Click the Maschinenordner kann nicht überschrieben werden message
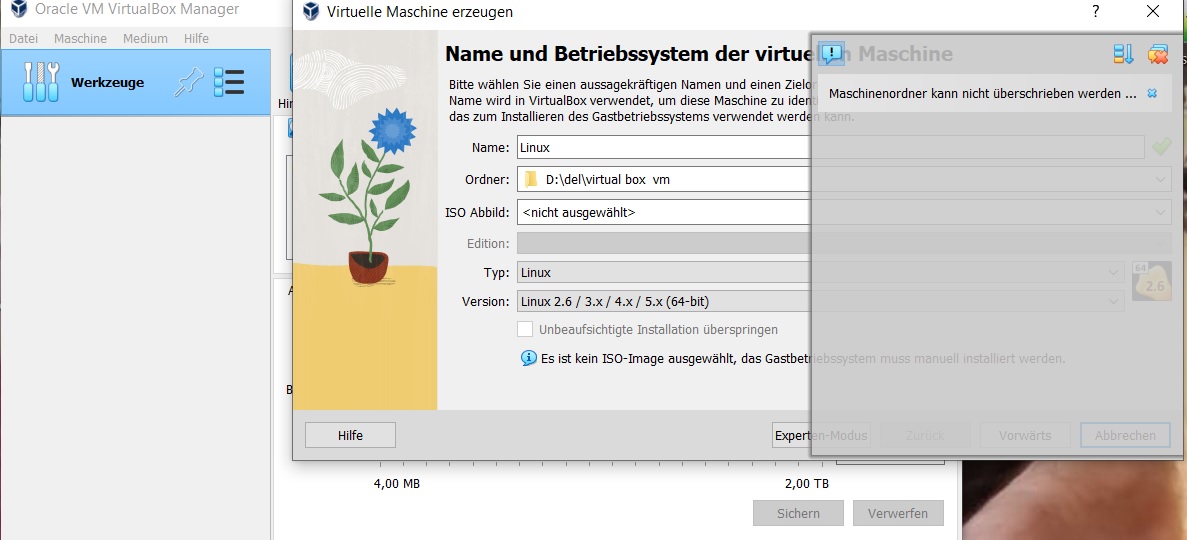This screenshot has width=1187, height=540. tap(983, 94)
